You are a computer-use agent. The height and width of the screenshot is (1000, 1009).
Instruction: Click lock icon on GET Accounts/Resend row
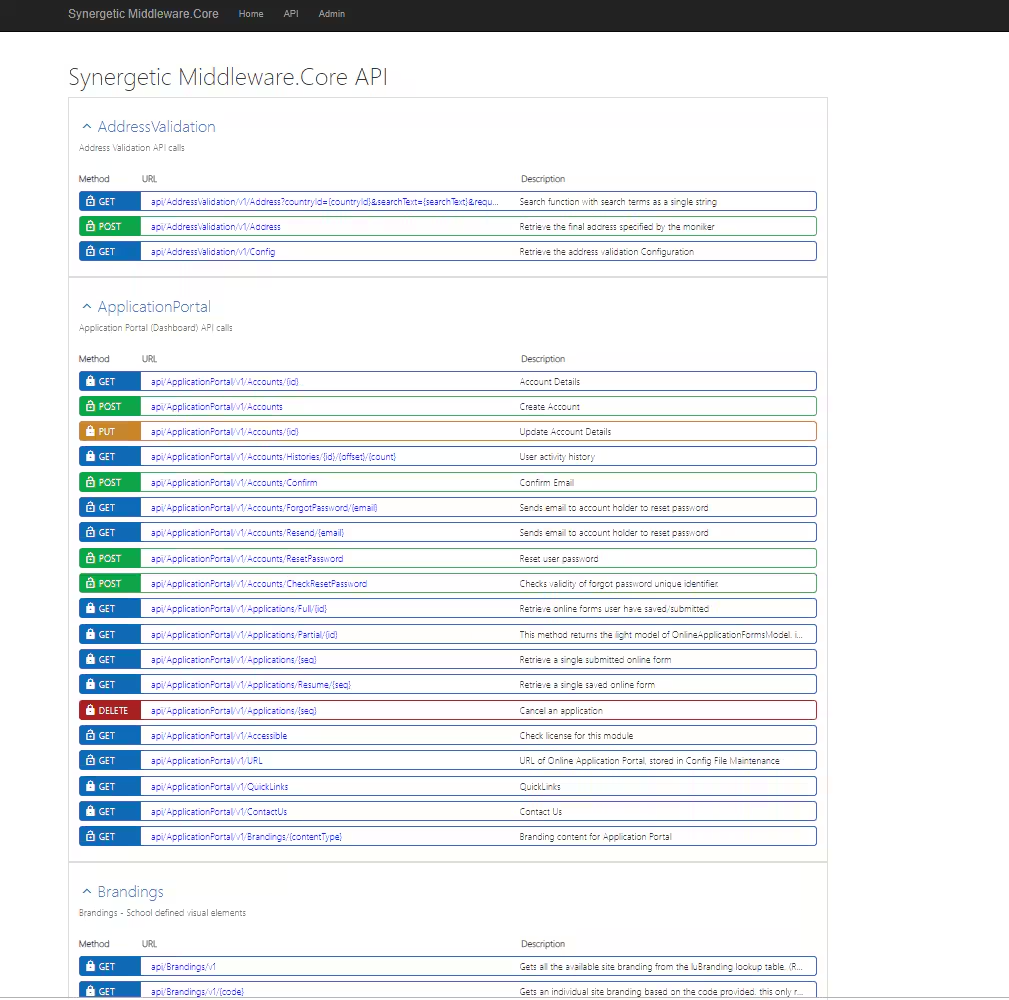point(90,533)
